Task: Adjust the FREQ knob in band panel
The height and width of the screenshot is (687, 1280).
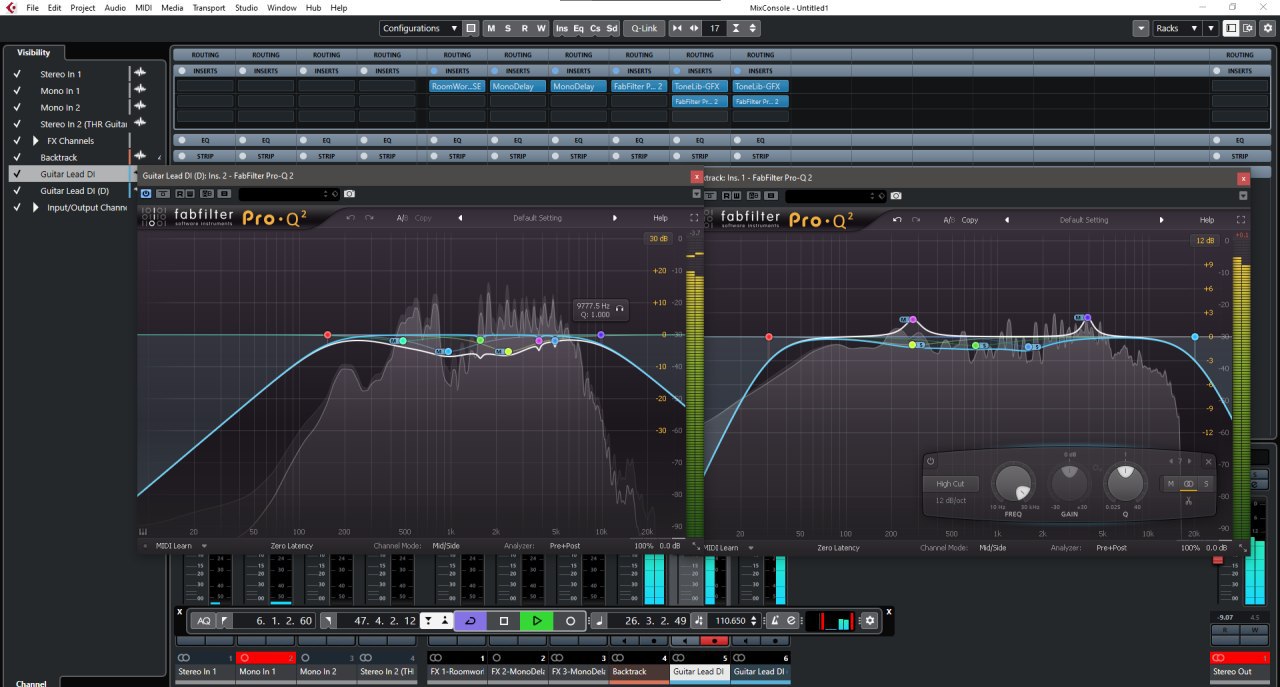Action: (x=1013, y=484)
